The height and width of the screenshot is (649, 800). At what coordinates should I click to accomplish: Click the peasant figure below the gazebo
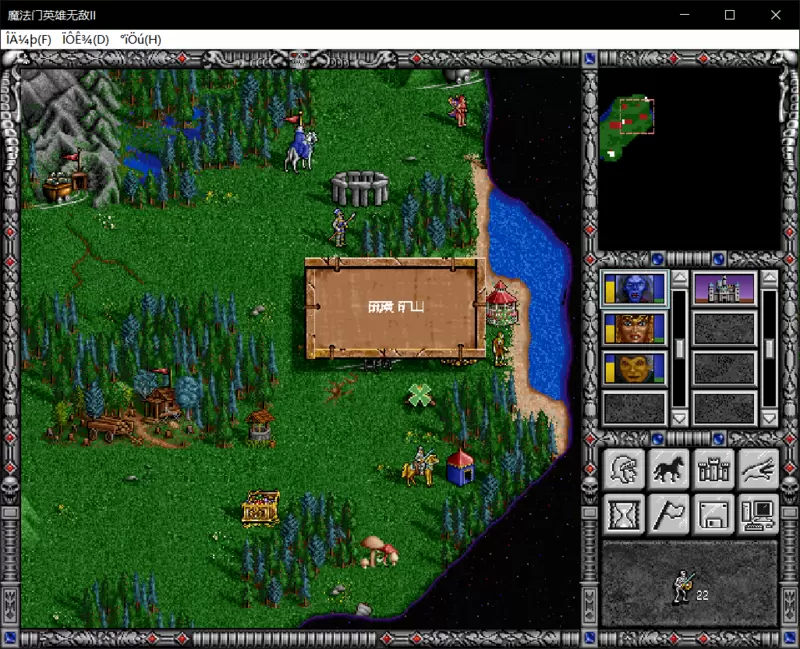(500, 349)
